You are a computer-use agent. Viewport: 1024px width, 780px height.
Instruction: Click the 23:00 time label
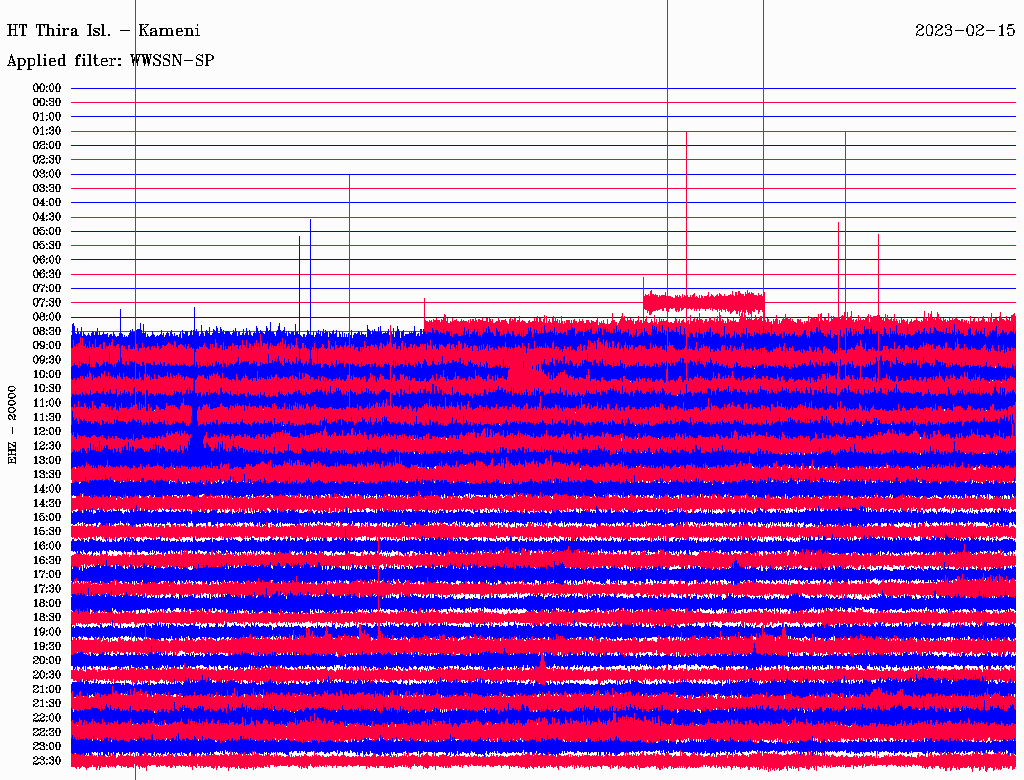point(47,747)
